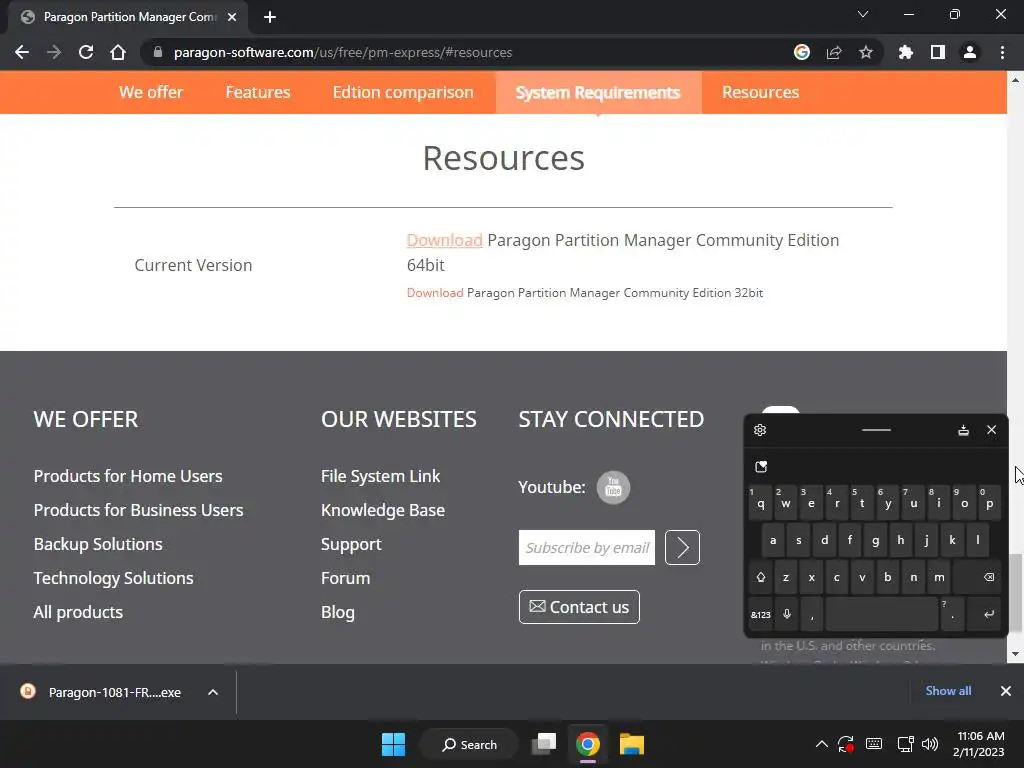Open Products for Home Users

[x=128, y=476]
